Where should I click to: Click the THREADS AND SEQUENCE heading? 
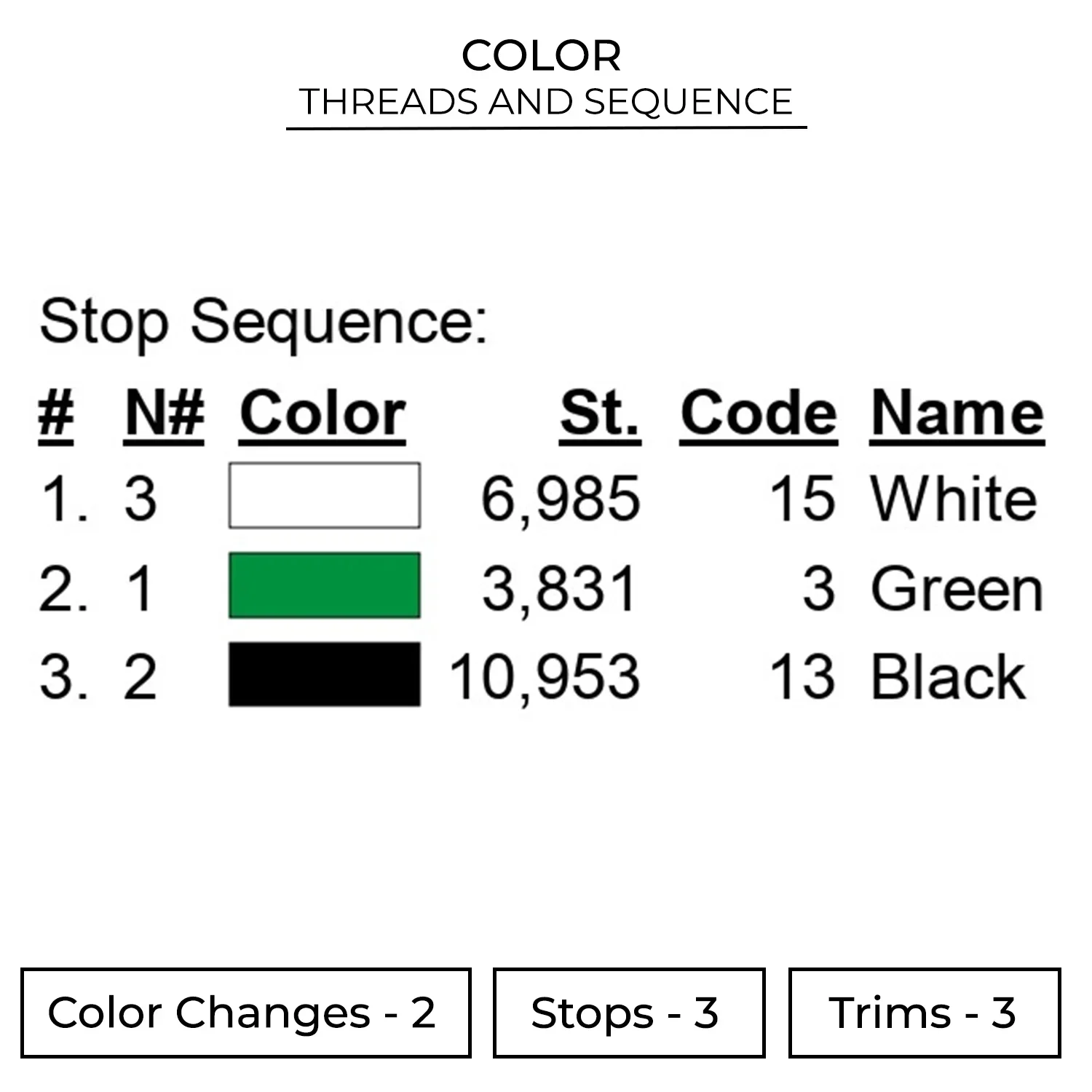click(x=546, y=101)
